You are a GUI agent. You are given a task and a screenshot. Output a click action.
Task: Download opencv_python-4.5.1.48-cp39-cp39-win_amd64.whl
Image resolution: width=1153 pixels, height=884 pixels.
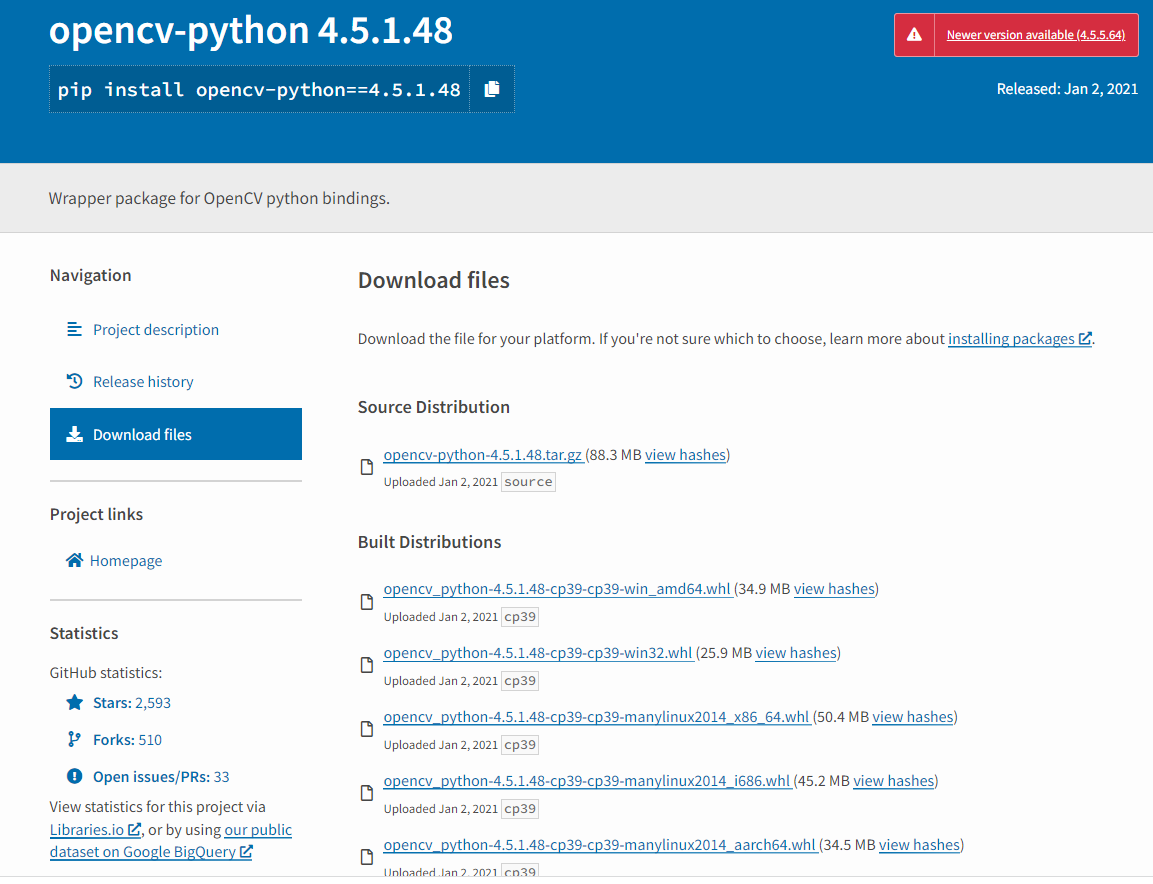pyautogui.click(x=557, y=588)
